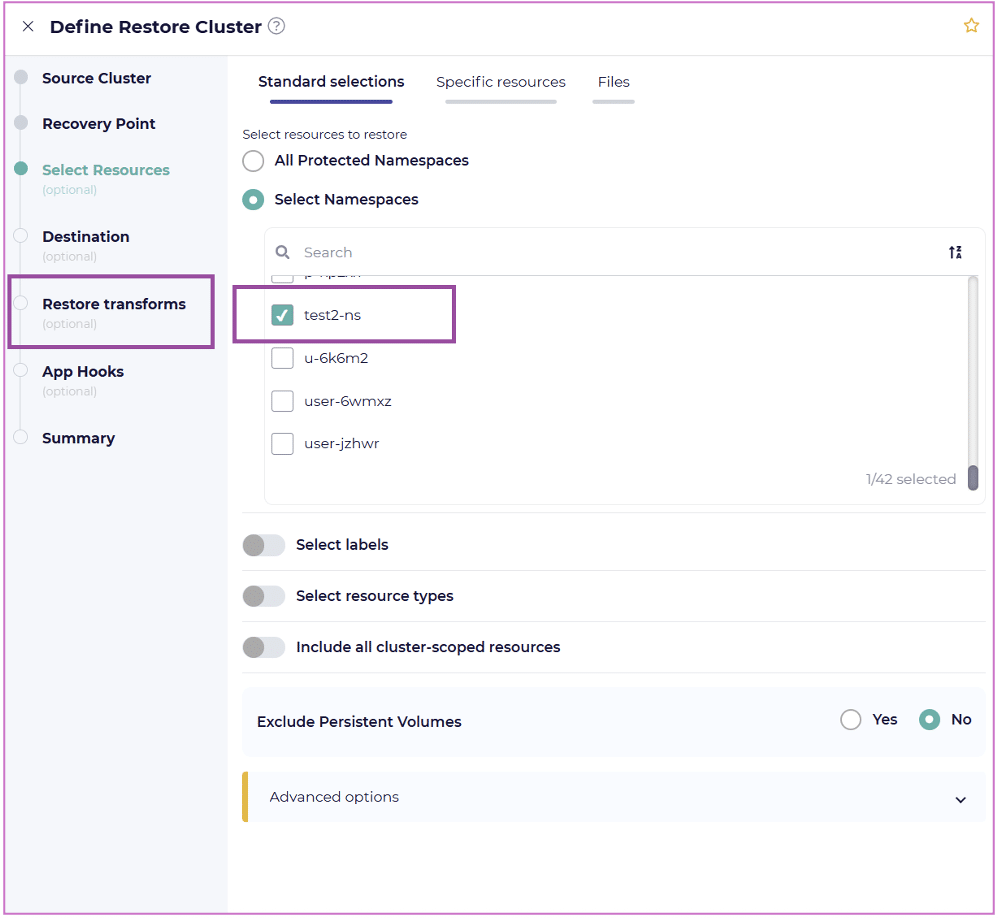Jump to Summary step
The image size is (998, 918).
78,439
